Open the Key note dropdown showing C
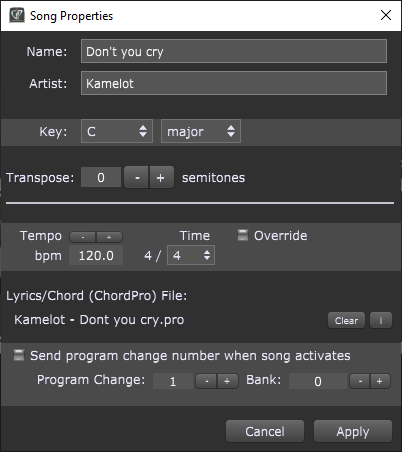 [x=117, y=131]
